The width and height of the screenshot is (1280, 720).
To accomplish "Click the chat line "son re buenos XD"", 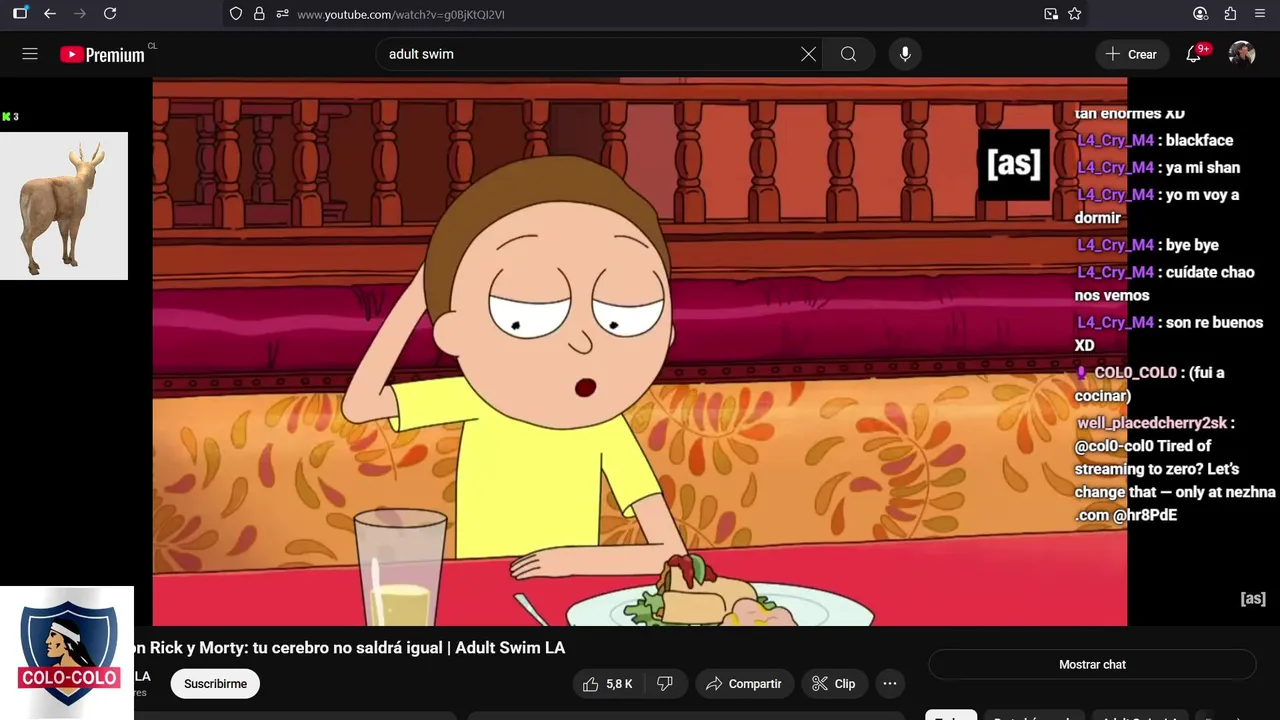I will [1169, 333].
